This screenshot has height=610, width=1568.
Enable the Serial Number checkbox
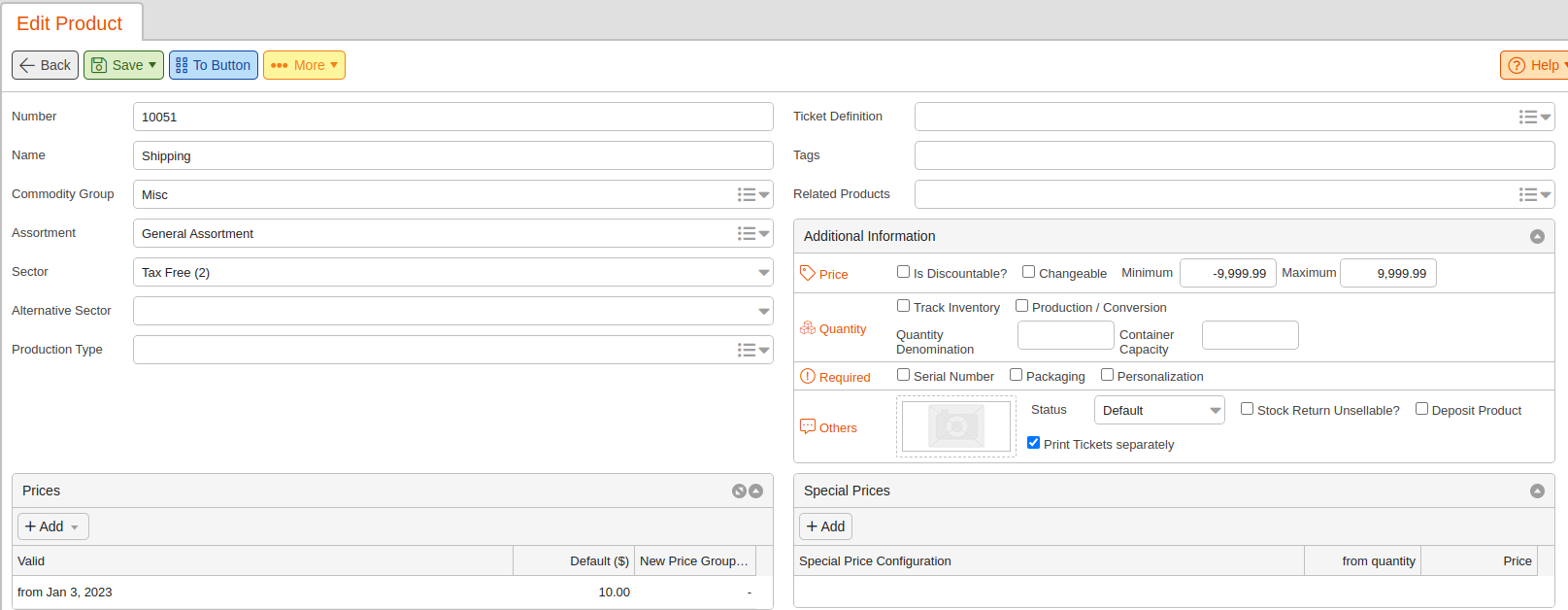pos(903,375)
